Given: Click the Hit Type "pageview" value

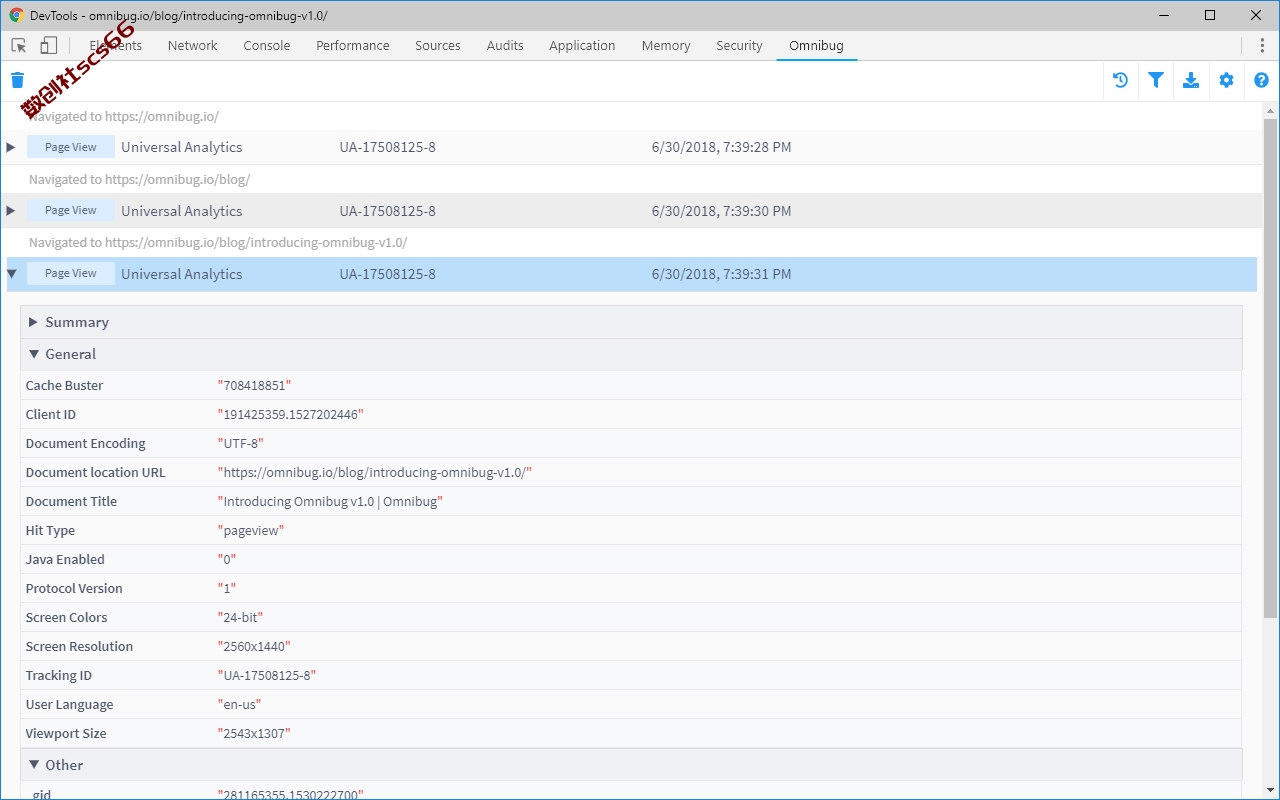Looking at the screenshot, I should point(251,530).
